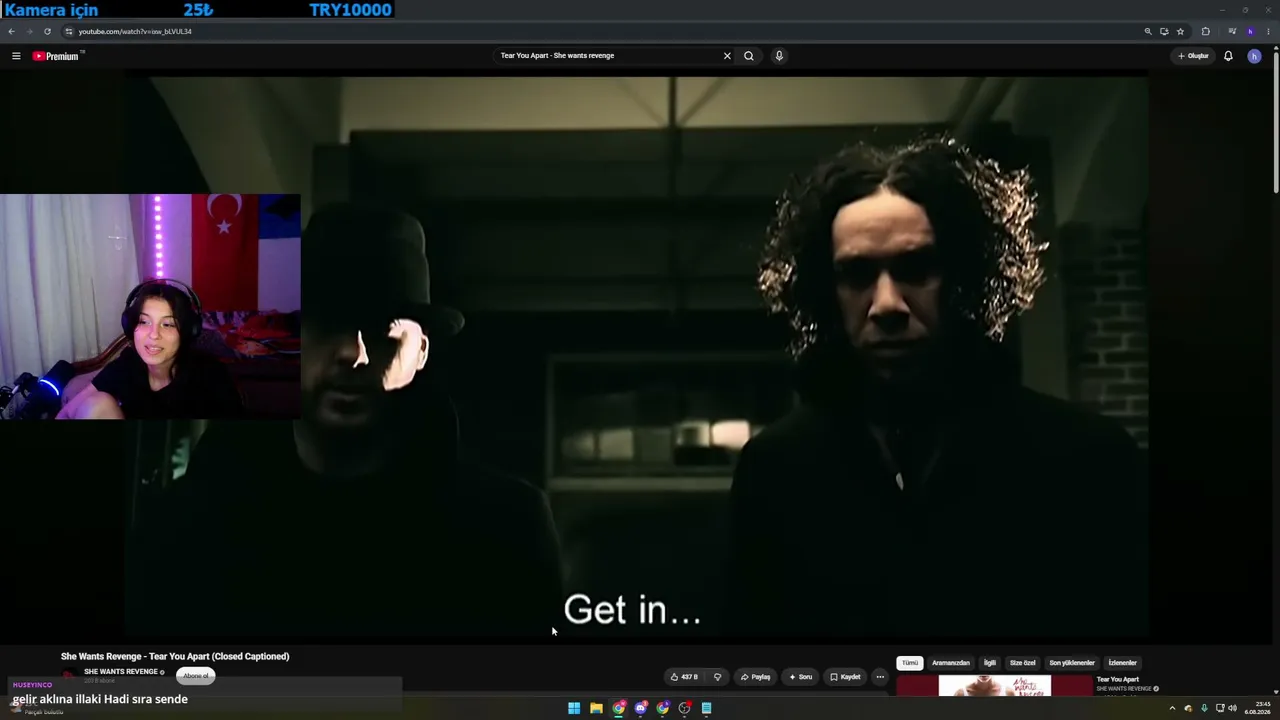Viewport: 1280px width, 720px height.
Task: Subscribe with the Abone ol button
Action: [x=196, y=676]
